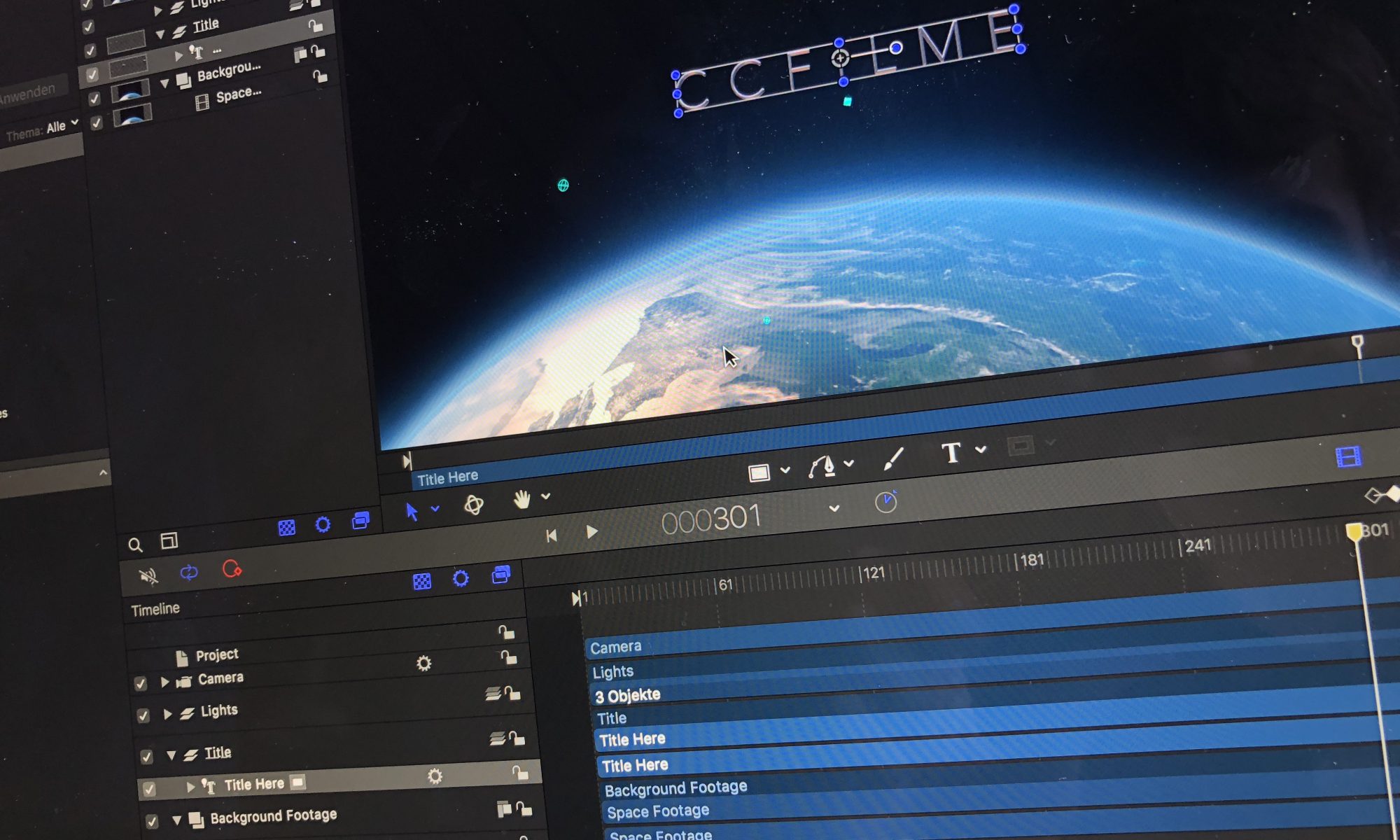Screen dimensions: 1400x840
Task: Click the lock icon on Lights row
Action: click(x=513, y=693)
